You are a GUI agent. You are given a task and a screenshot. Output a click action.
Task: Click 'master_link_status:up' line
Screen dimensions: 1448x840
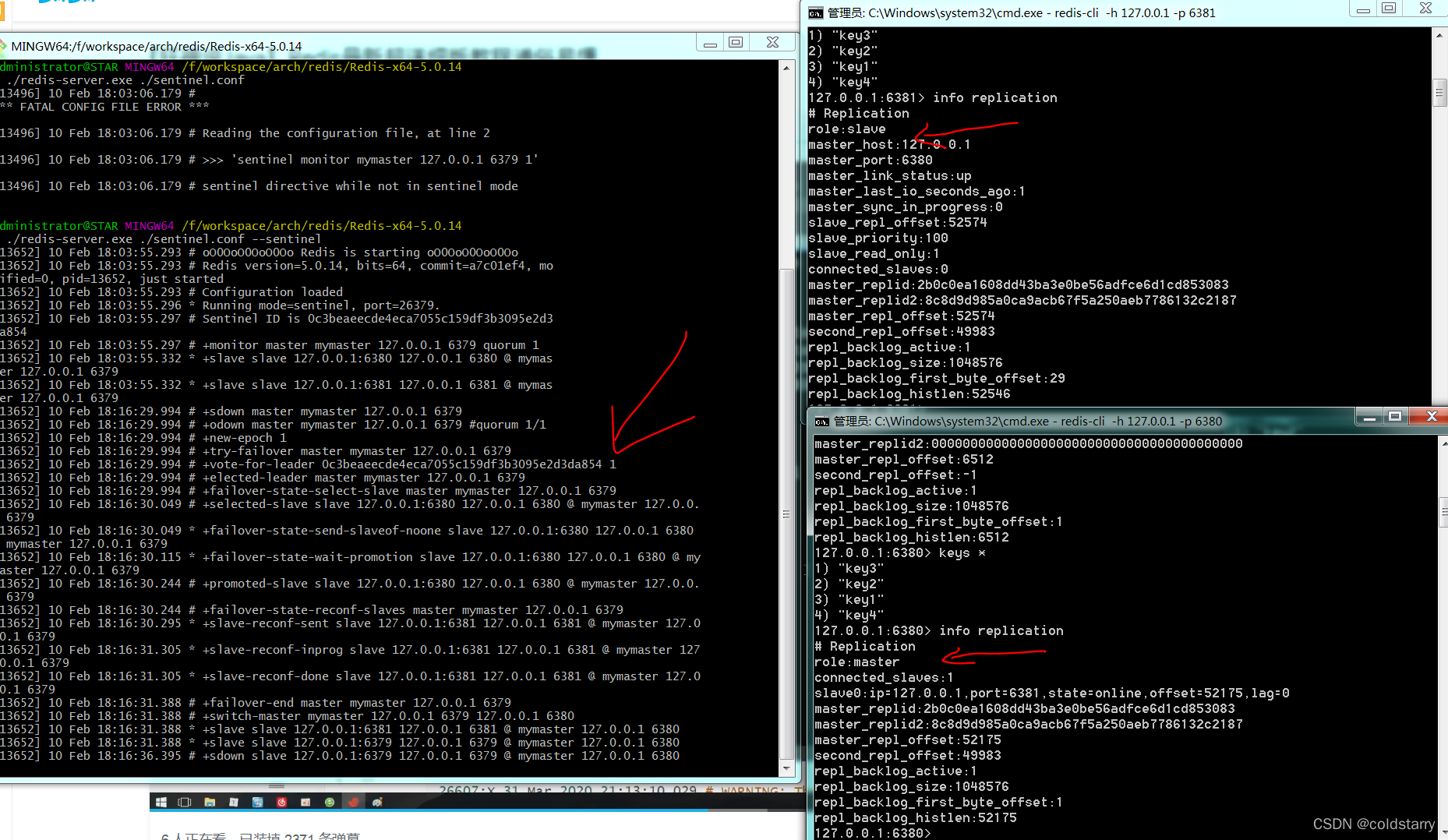(890, 176)
